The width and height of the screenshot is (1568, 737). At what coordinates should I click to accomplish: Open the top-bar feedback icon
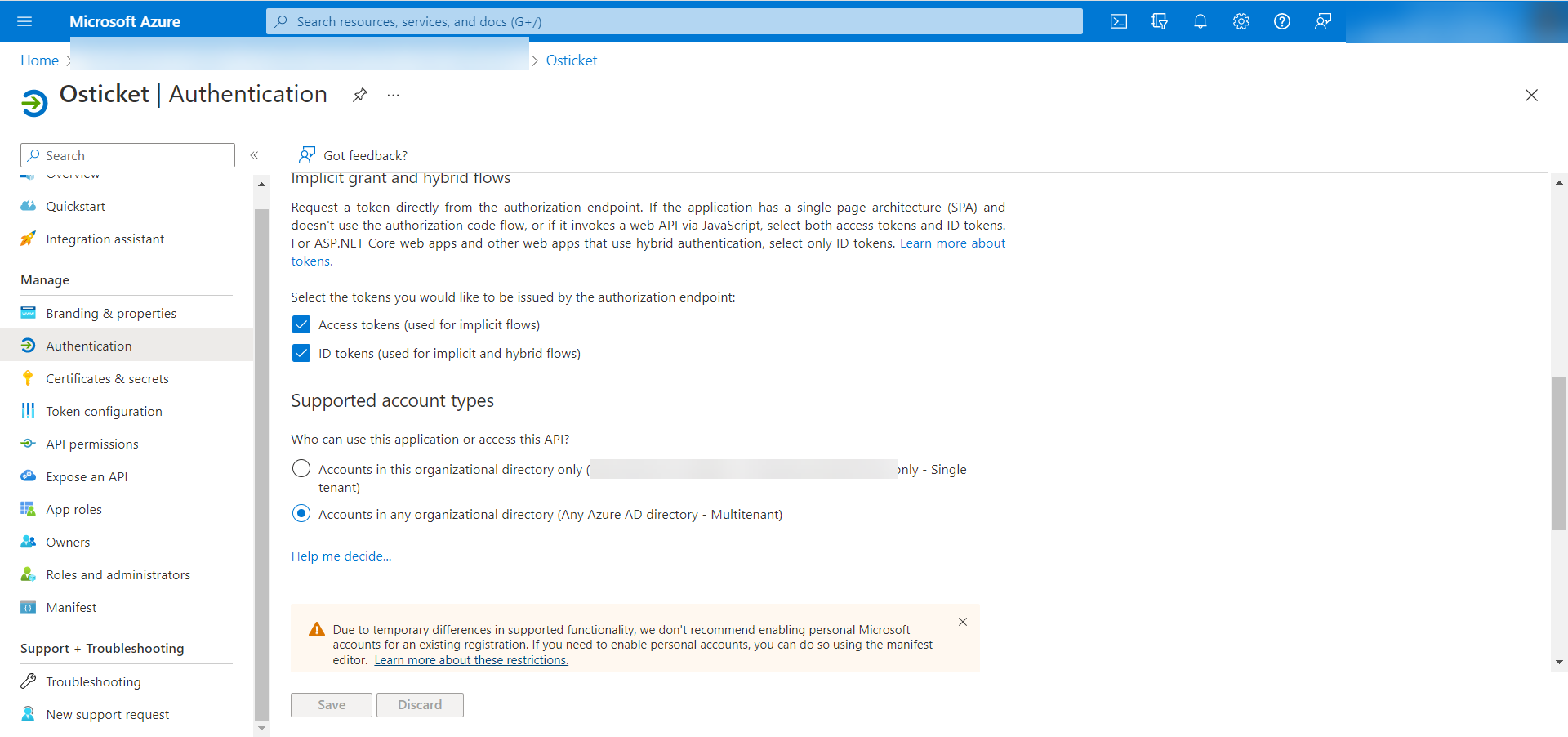click(x=1323, y=21)
